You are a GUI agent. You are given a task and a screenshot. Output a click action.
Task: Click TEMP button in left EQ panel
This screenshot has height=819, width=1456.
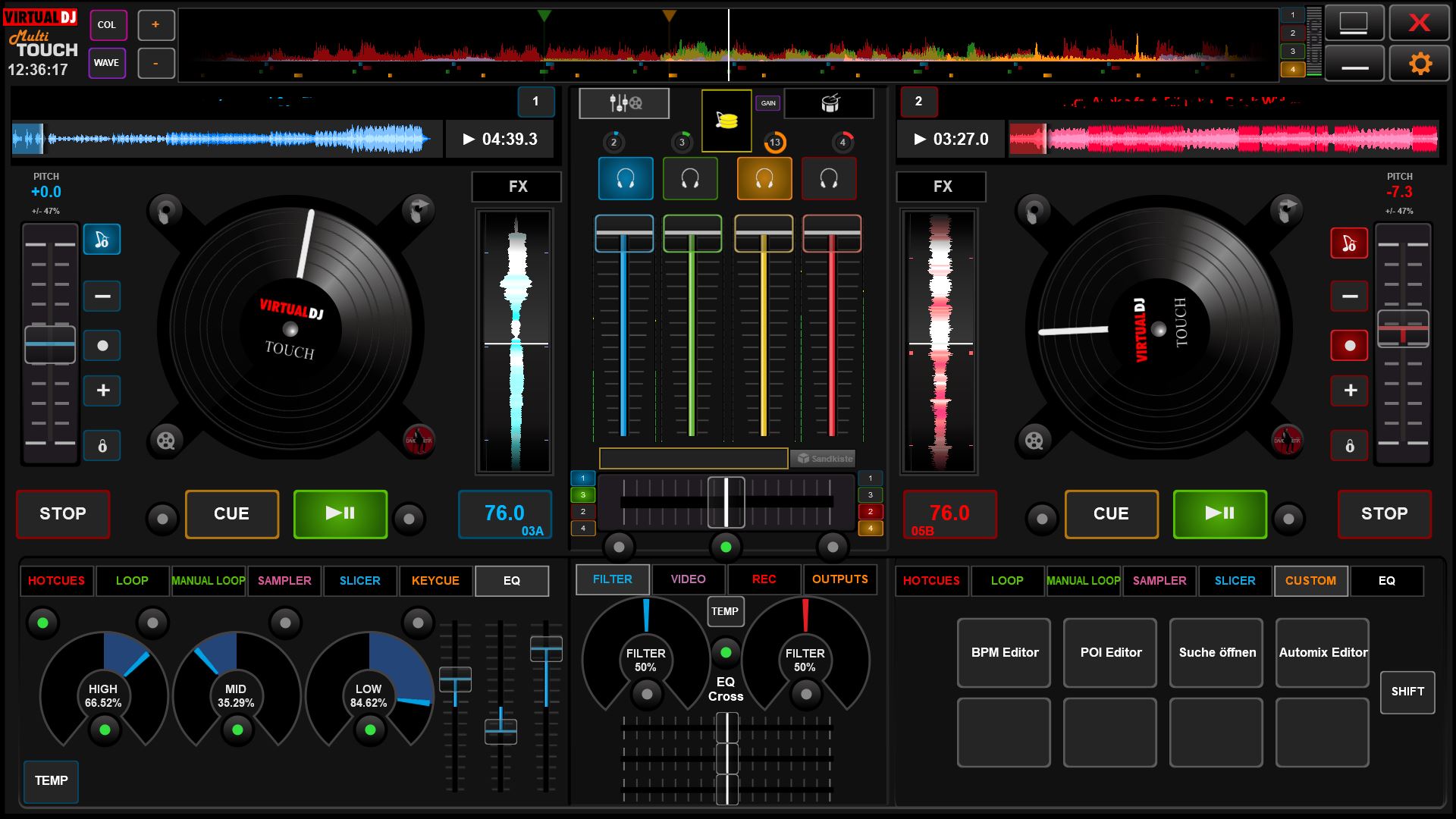pos(52,781)
